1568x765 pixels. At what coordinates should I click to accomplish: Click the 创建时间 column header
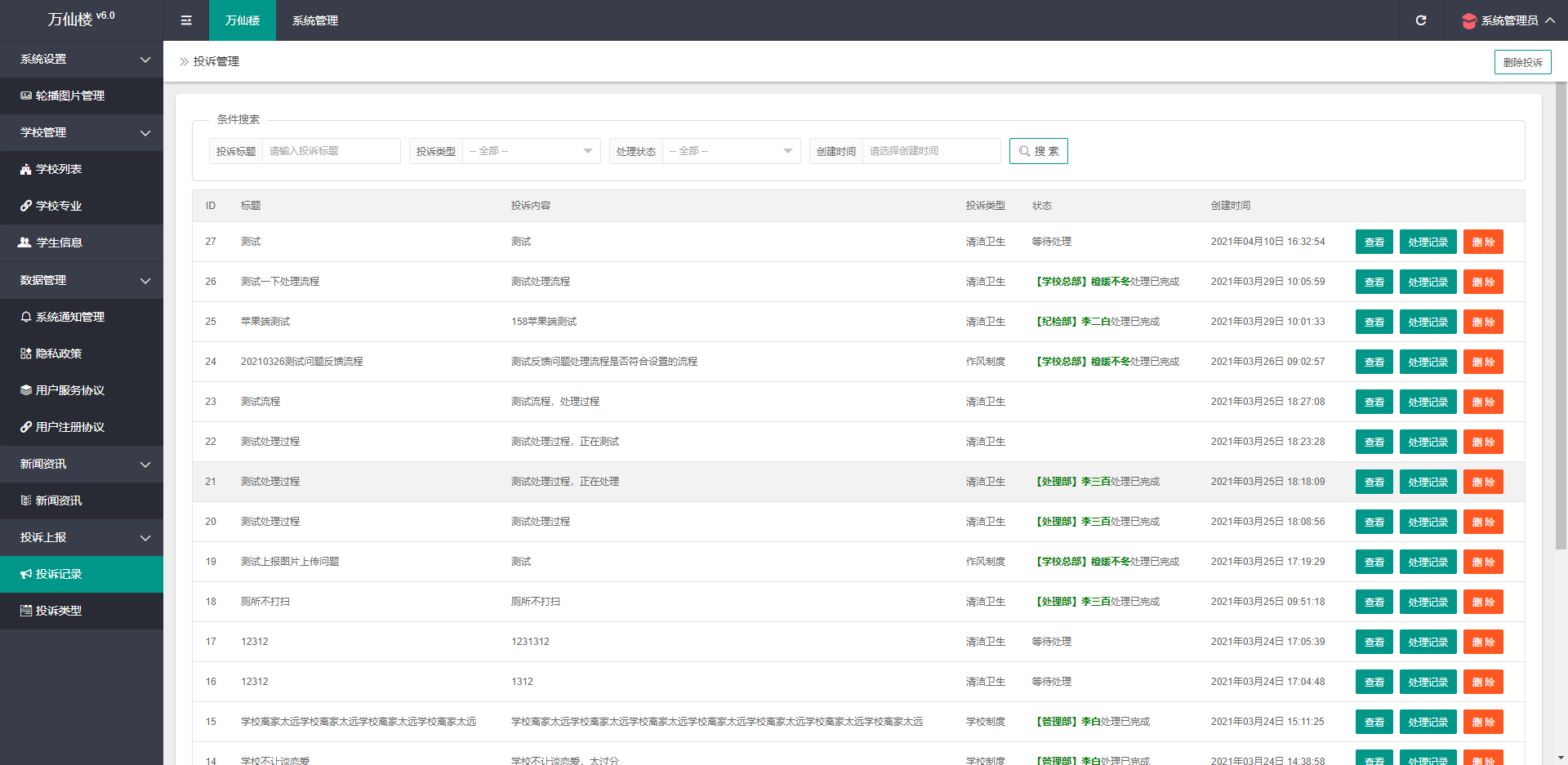[1231, 206]
